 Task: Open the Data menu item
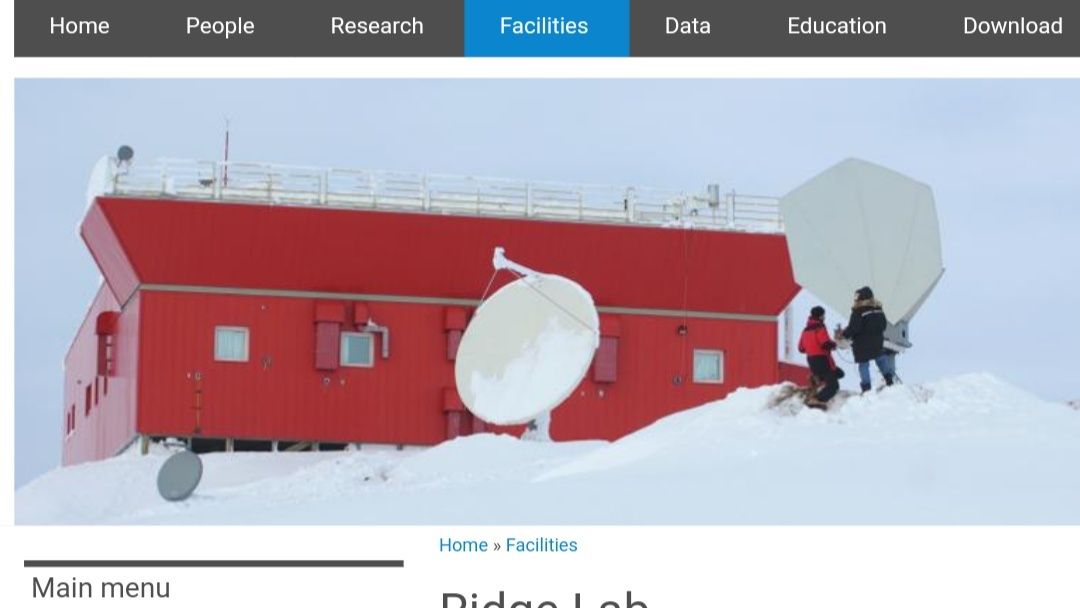click(x=687, y=26)
